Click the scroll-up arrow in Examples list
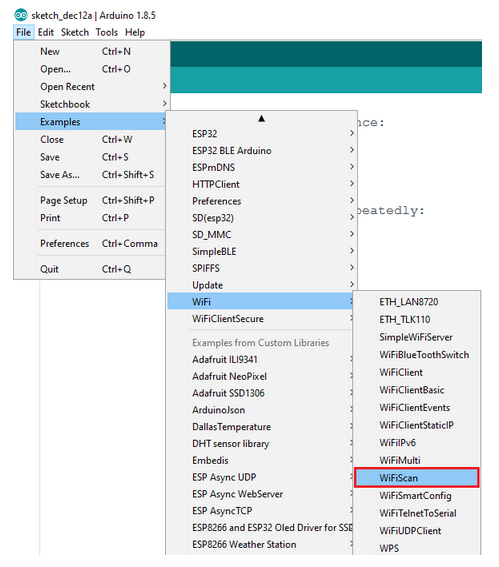Image resolution: width=499 pixels, height=567 pixels. (261, 119)
